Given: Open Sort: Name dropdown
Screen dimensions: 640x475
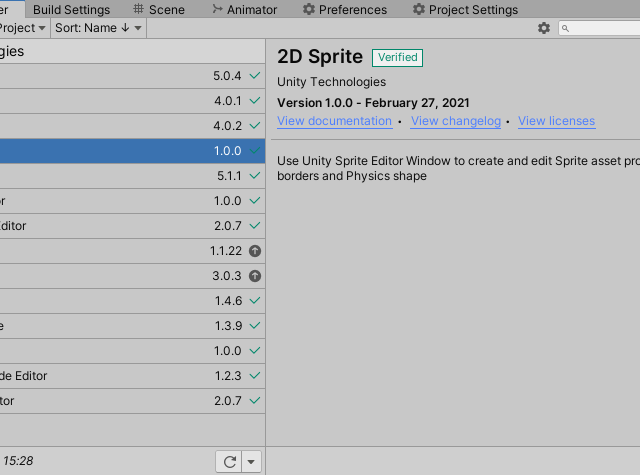Looking at the screenshot, I should point(98,28).
